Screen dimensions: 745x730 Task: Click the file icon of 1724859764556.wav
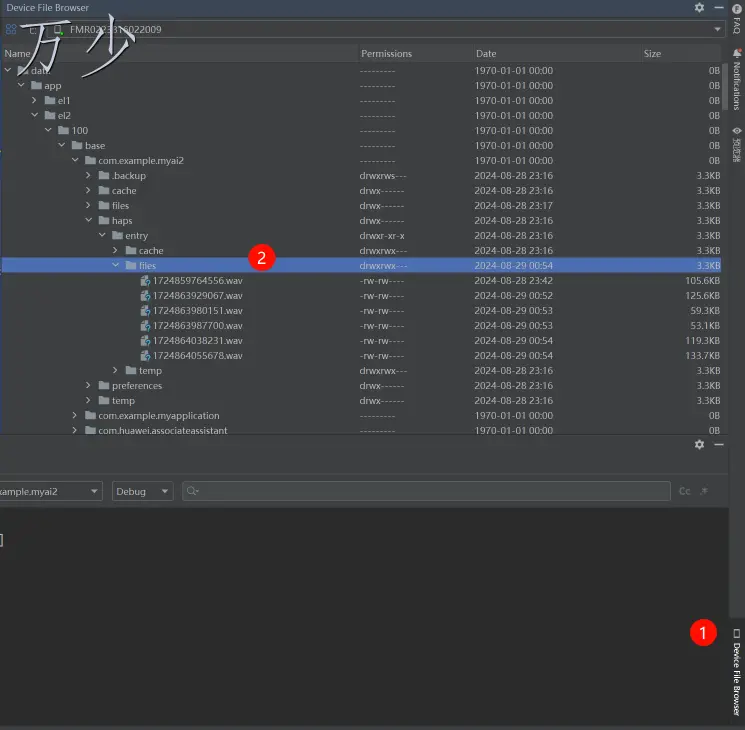[145, 281]
